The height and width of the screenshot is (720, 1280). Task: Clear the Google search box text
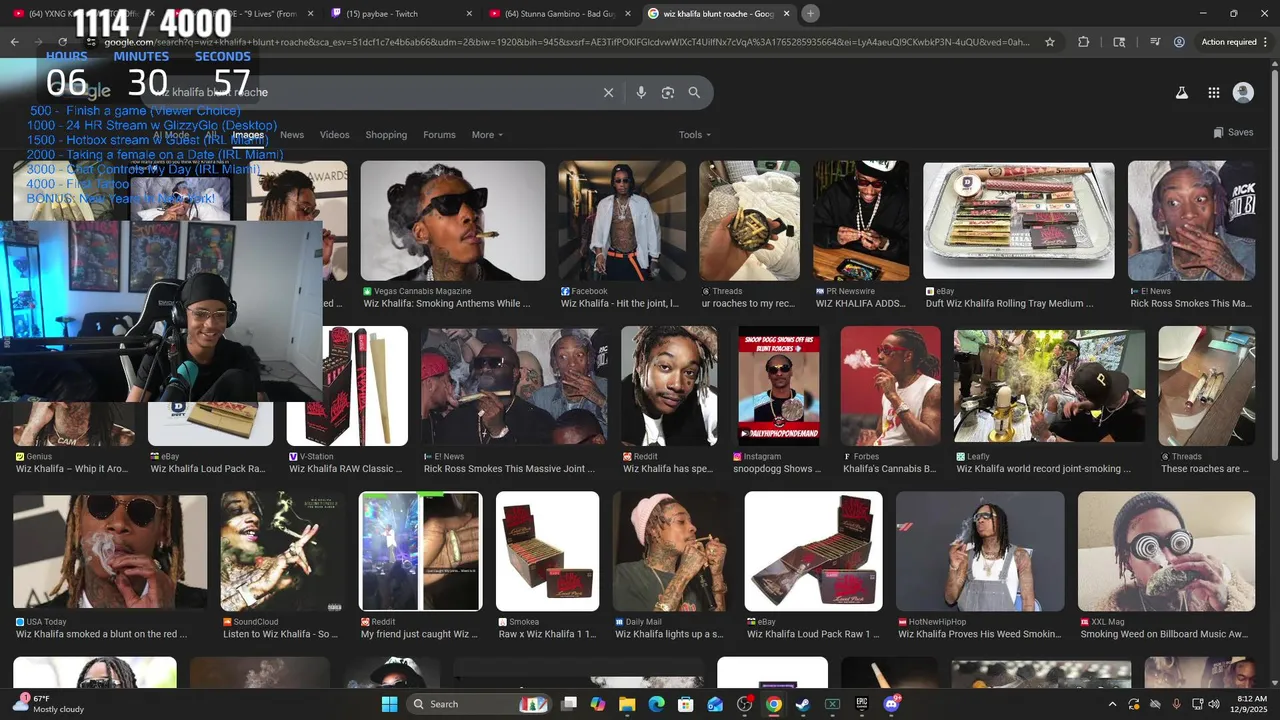[608, 92]
